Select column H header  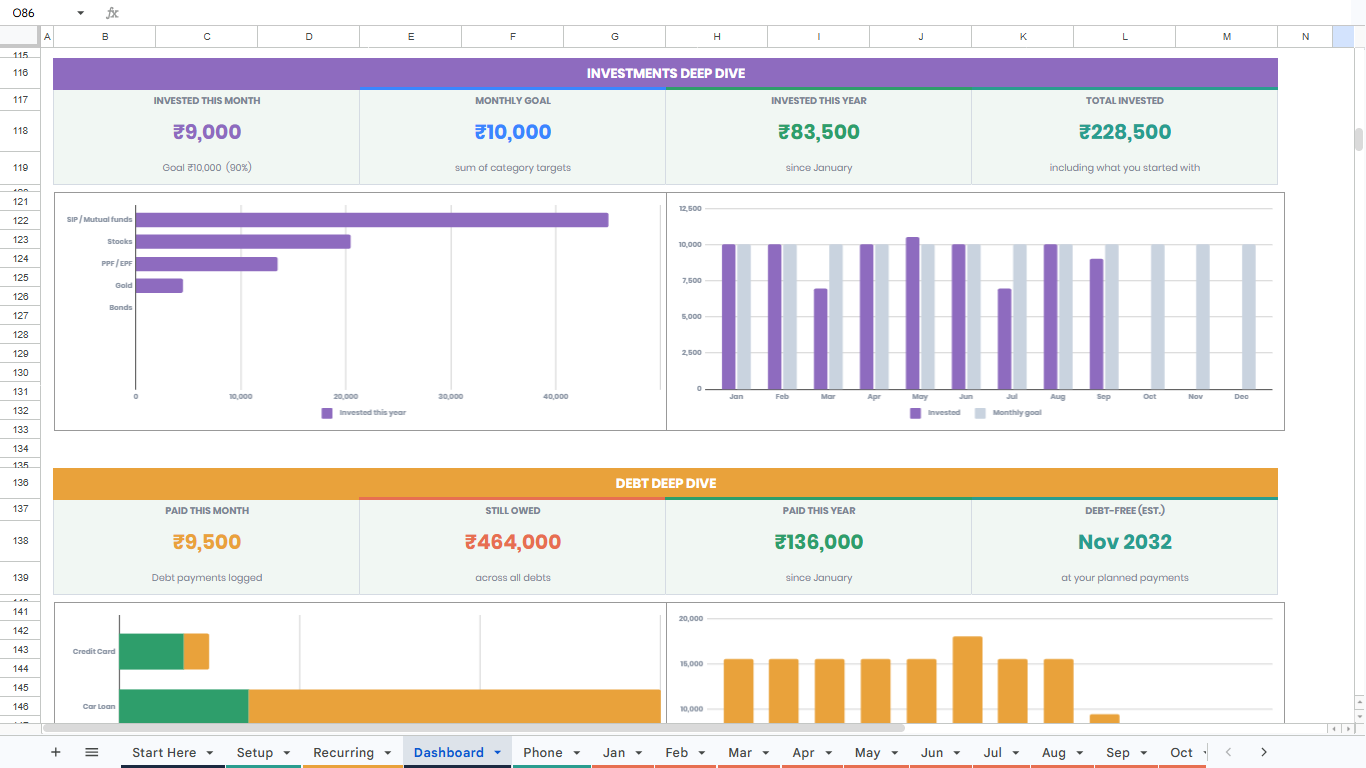point(717,36)
